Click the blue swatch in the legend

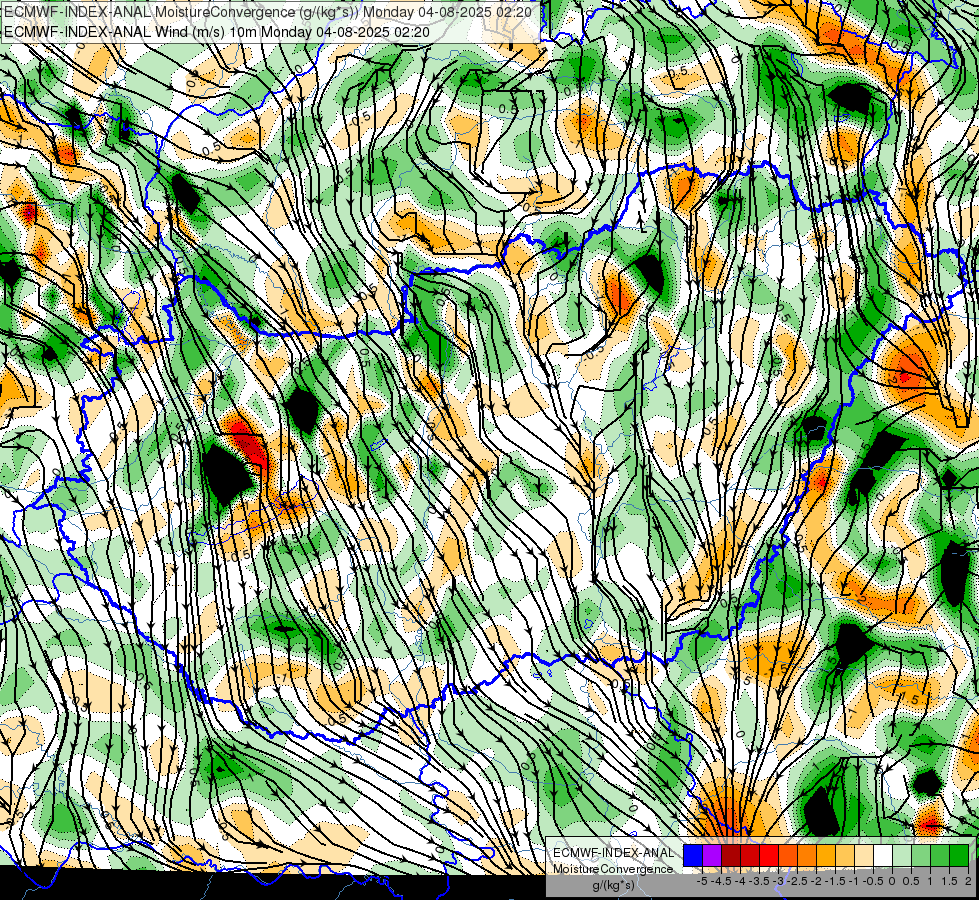pyautogui.click(x=693, y=856)
